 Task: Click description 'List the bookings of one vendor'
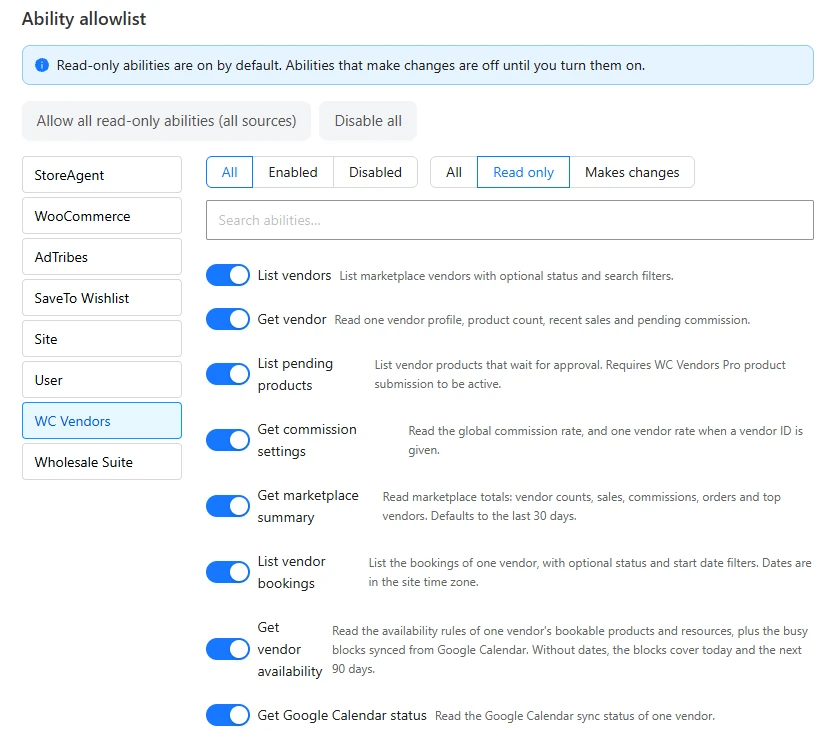click(590, 572)
